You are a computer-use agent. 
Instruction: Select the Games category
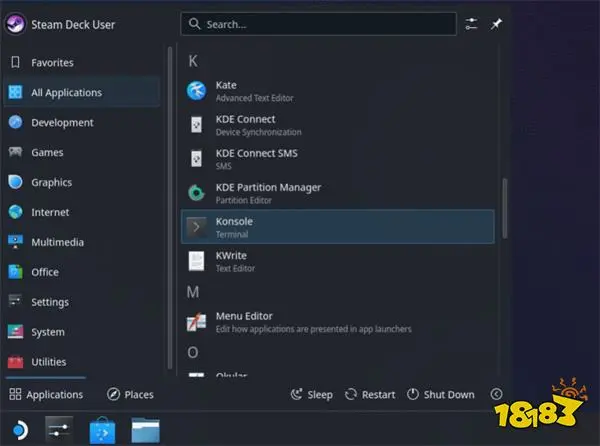(47, 153)
